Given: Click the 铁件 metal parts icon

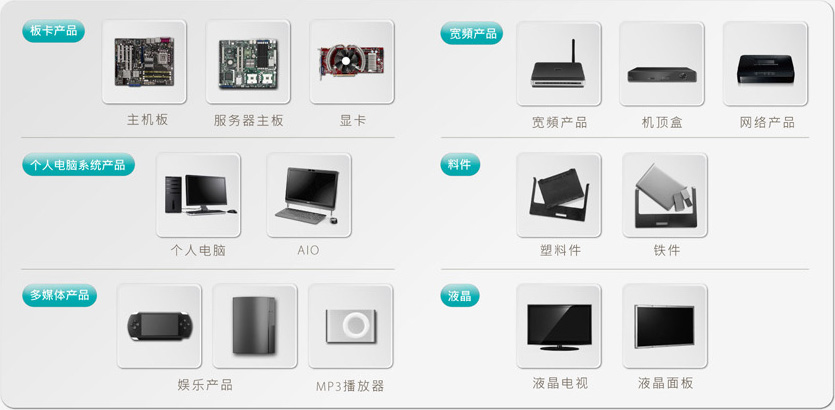Looking at the screenshot, I should pyautogui.click(x=665, y=195).
